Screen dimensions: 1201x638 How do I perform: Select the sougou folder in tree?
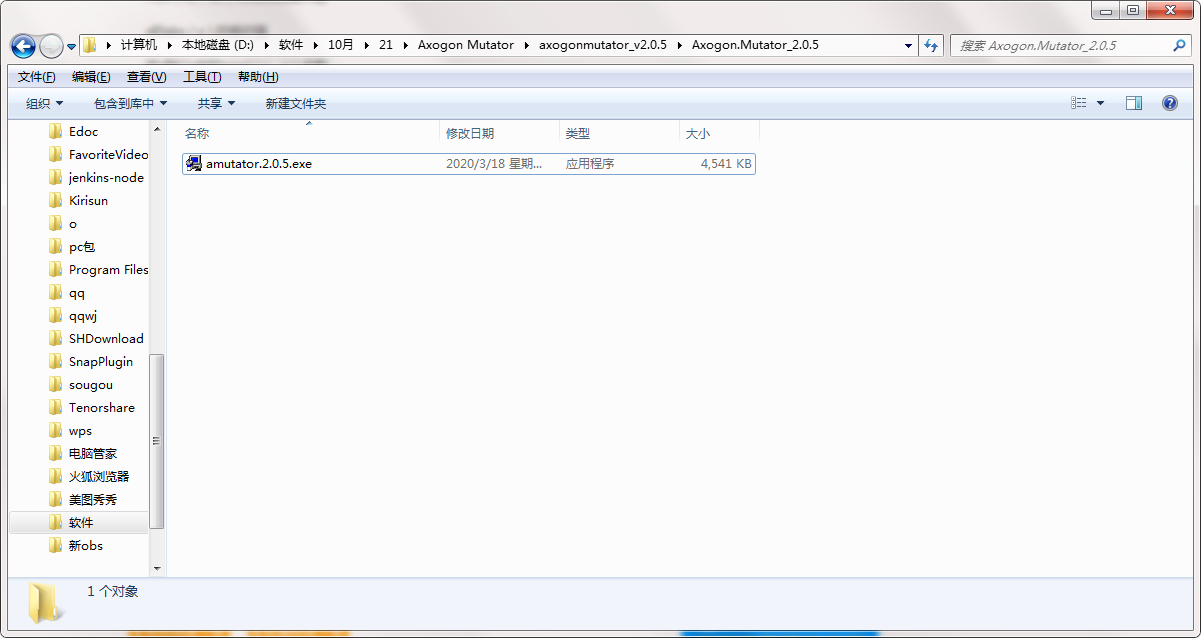click(90, 384)
